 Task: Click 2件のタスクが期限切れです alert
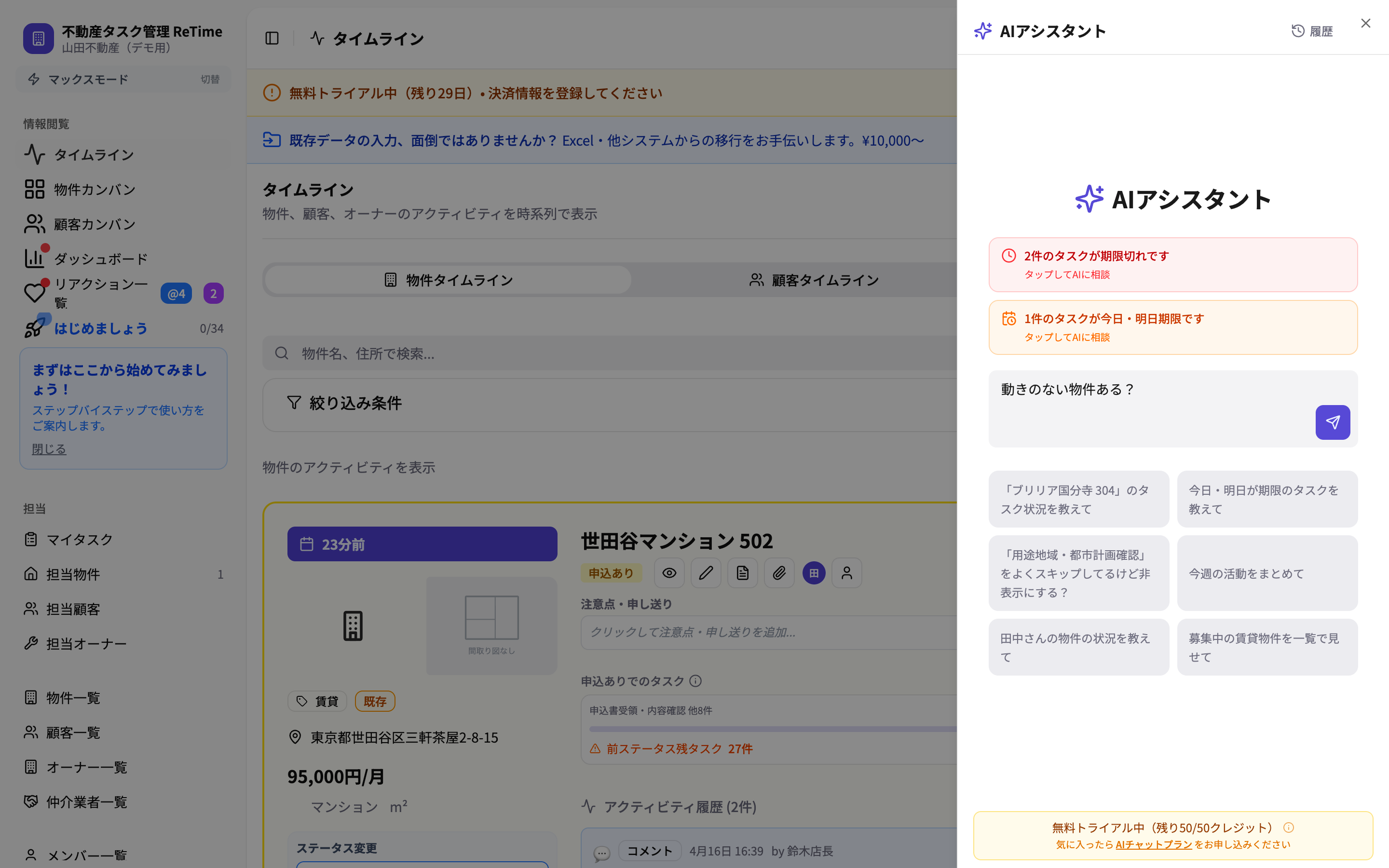[1172, 265]
